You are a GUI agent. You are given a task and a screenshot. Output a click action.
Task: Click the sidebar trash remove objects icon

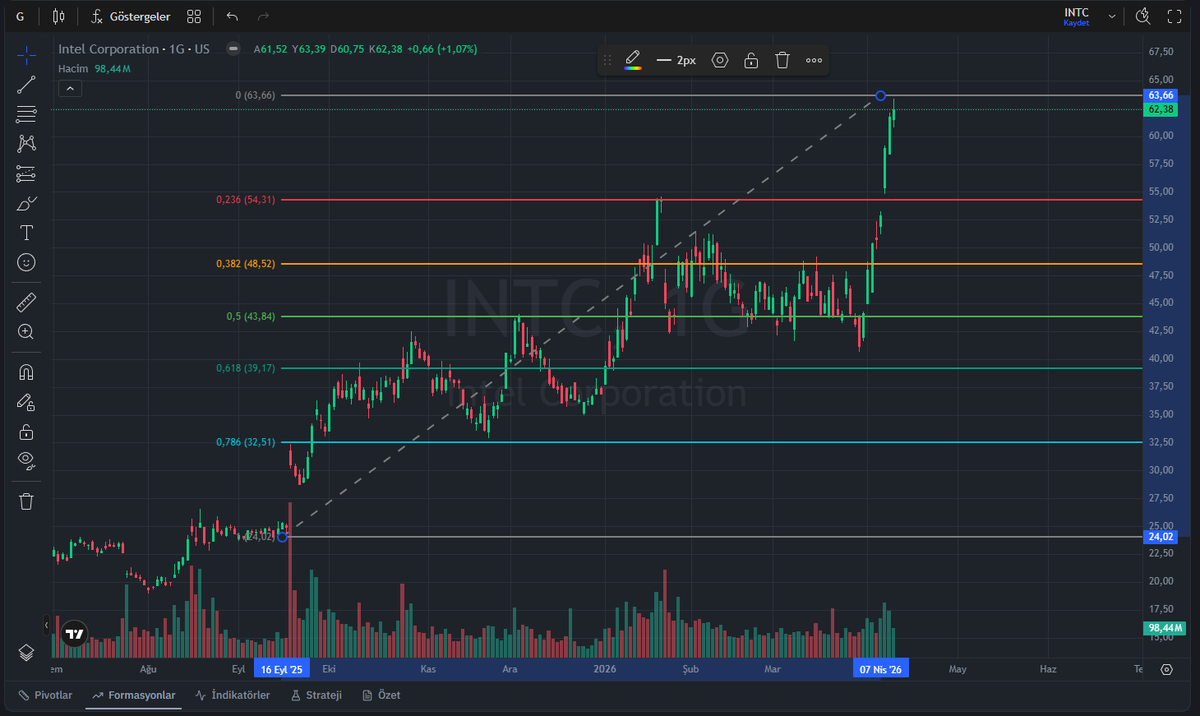[27, 501]
